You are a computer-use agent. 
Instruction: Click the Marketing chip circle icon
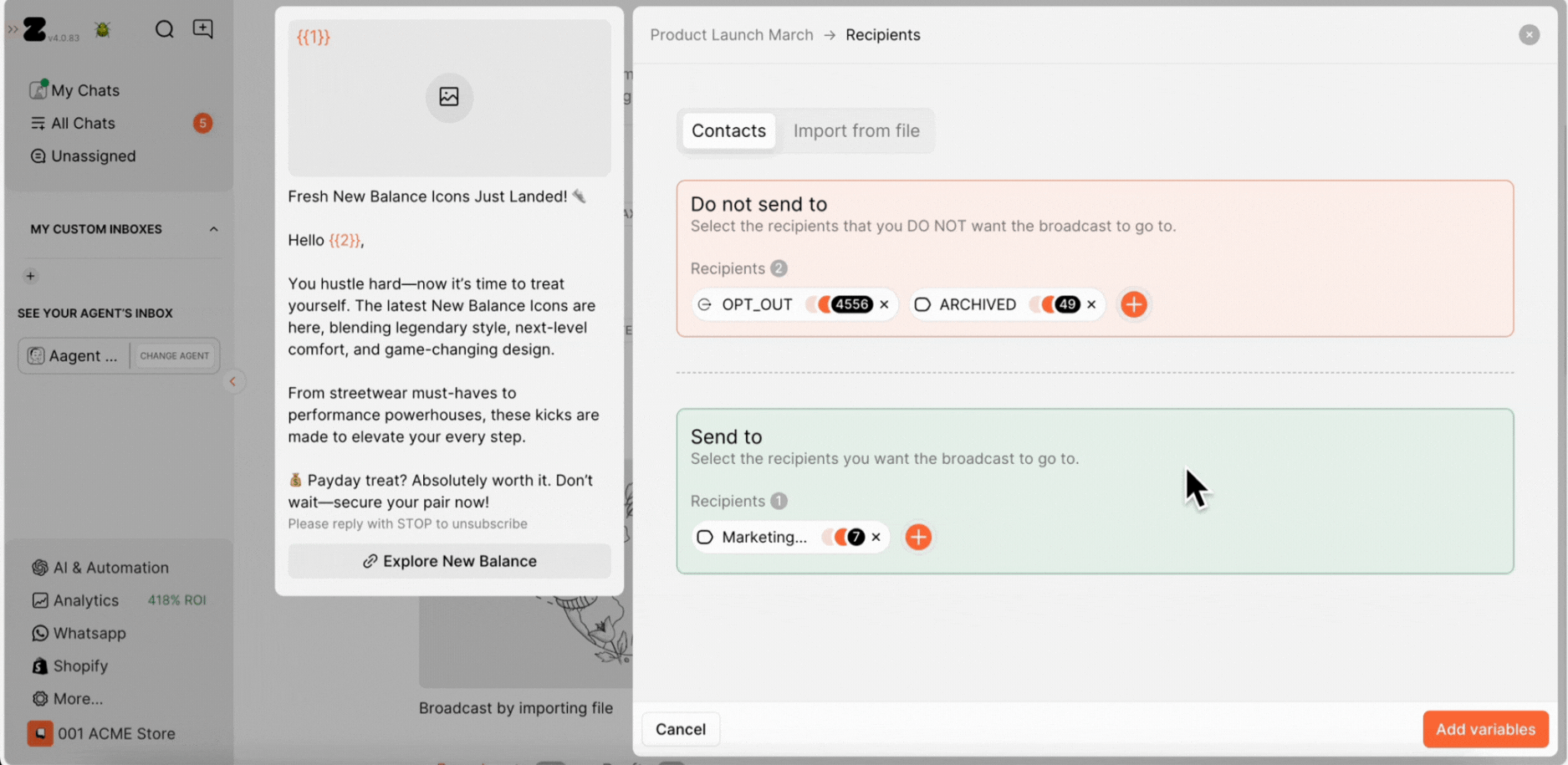click(x=705, y=537)
